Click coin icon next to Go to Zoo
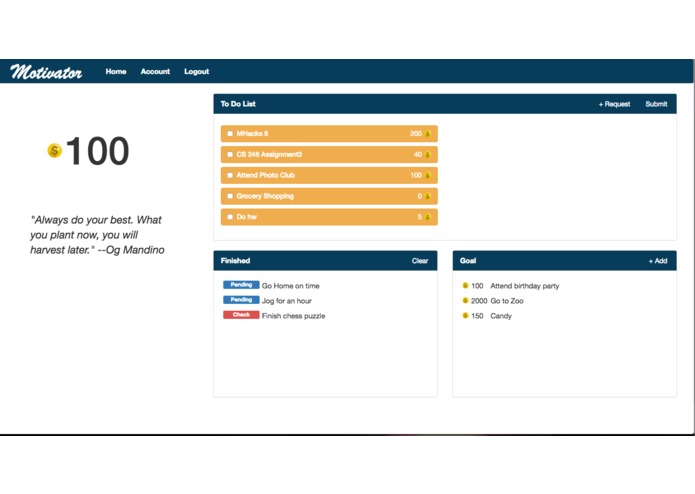Viewport: 695px width, 494px height. tap(465, 301)
